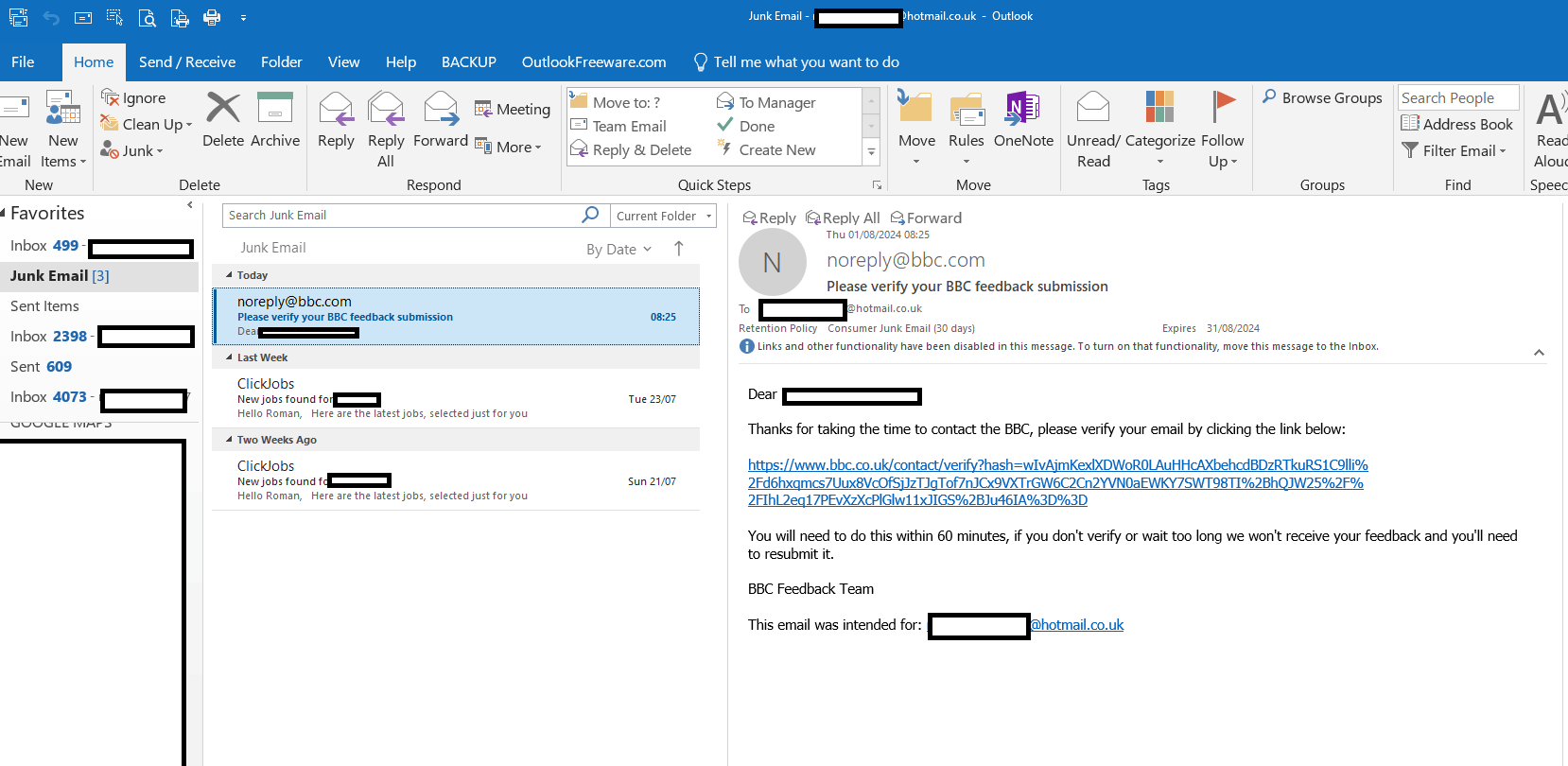Click Reply in the reading pane
Screen dimensions: 1568x766
click(x=769, y=218)
